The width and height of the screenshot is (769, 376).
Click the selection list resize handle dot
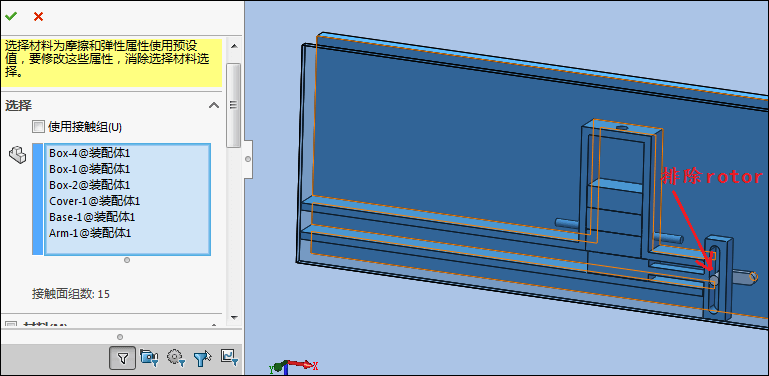coord(127,260)
